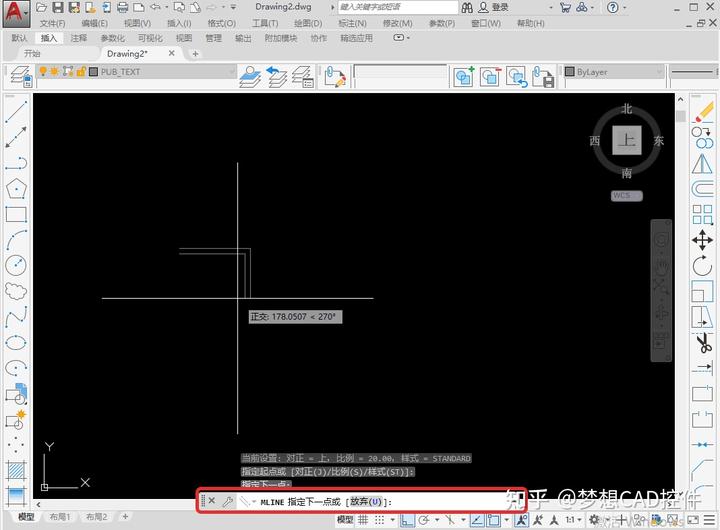720x530 pixels.
Task: Toggle snap mode dots icon
Action: coord(379,520)
